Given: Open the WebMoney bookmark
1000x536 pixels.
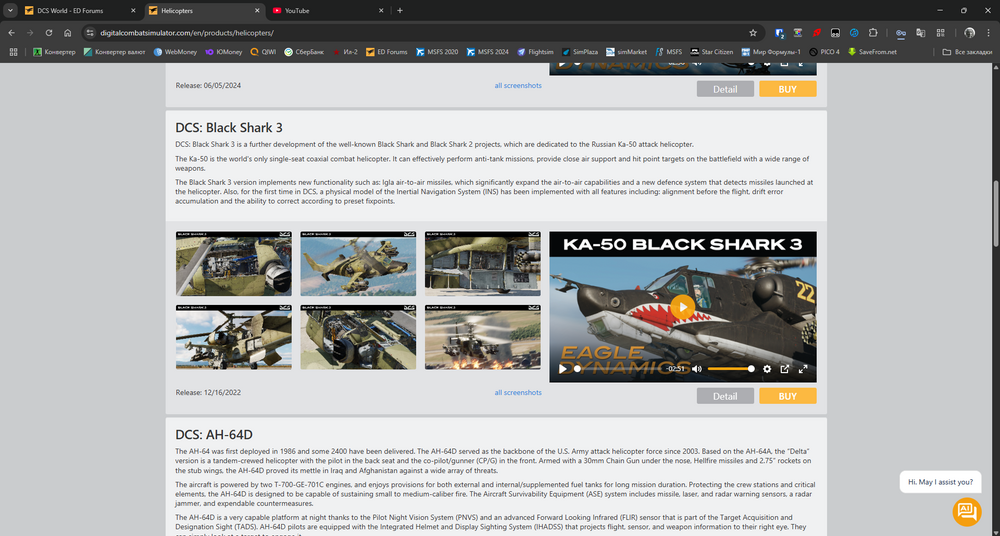Looking at the screenshot, I should 175,52.
